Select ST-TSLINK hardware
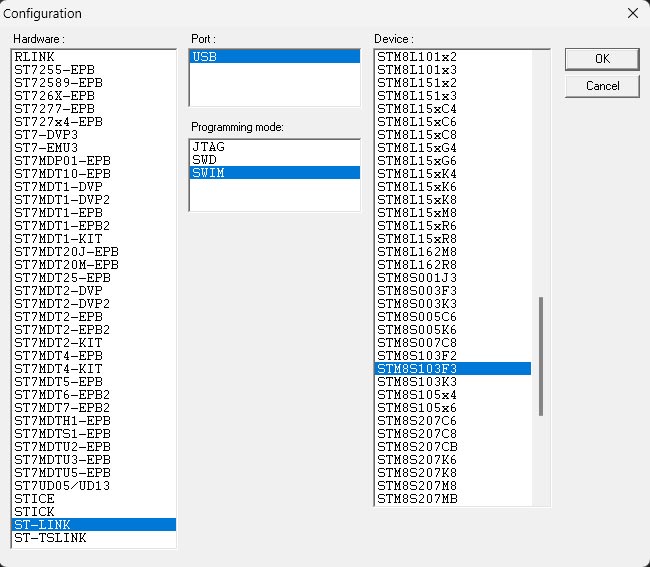 click(x=94, y=538)
